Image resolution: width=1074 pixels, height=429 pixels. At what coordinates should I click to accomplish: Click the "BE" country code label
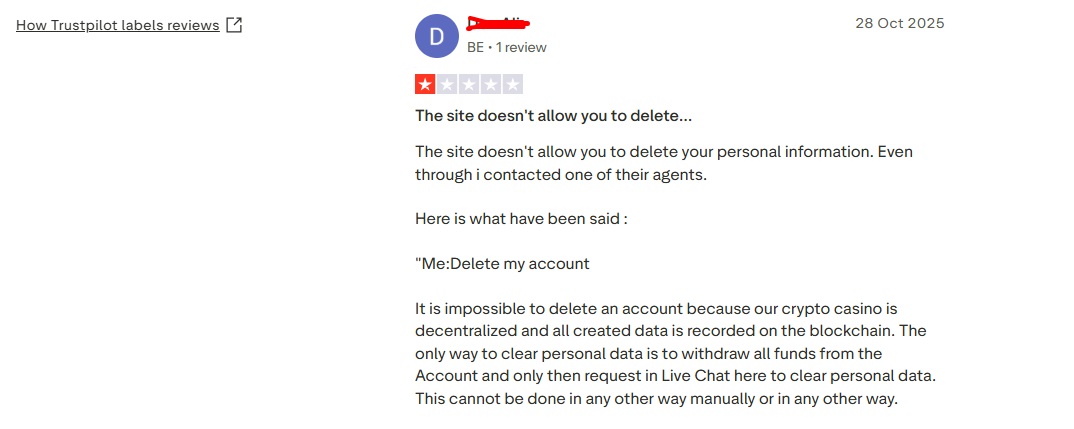[x=475, y=47]
